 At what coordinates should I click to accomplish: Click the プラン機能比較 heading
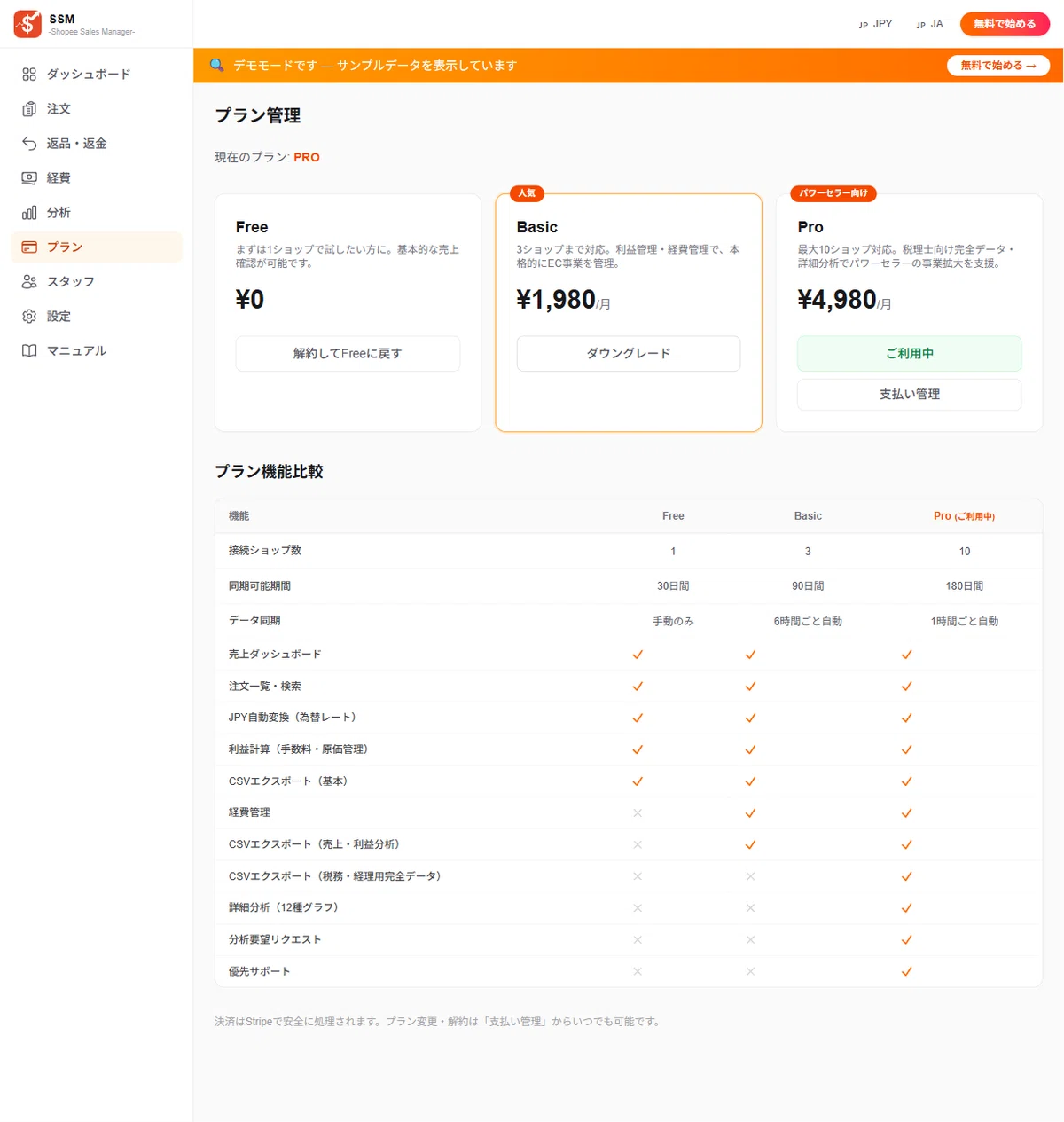269,472
